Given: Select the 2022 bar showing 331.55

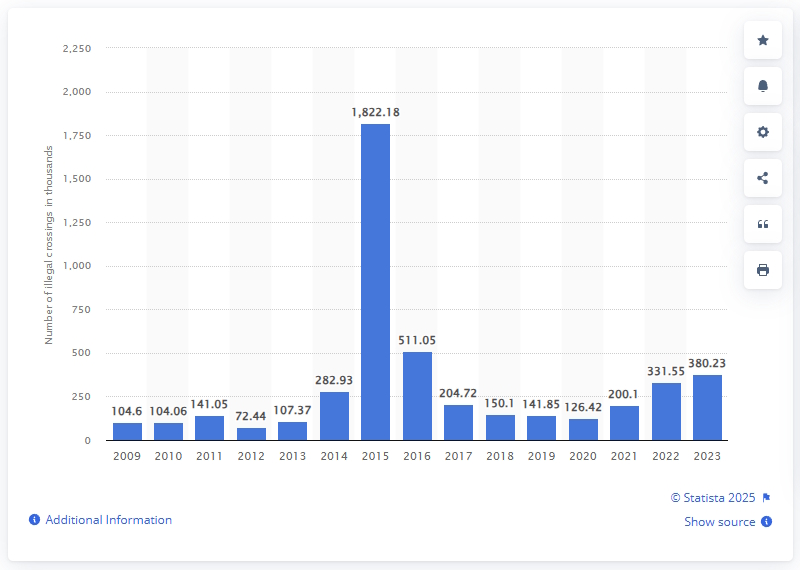Looking at the screenshot, I should (666, 412).
